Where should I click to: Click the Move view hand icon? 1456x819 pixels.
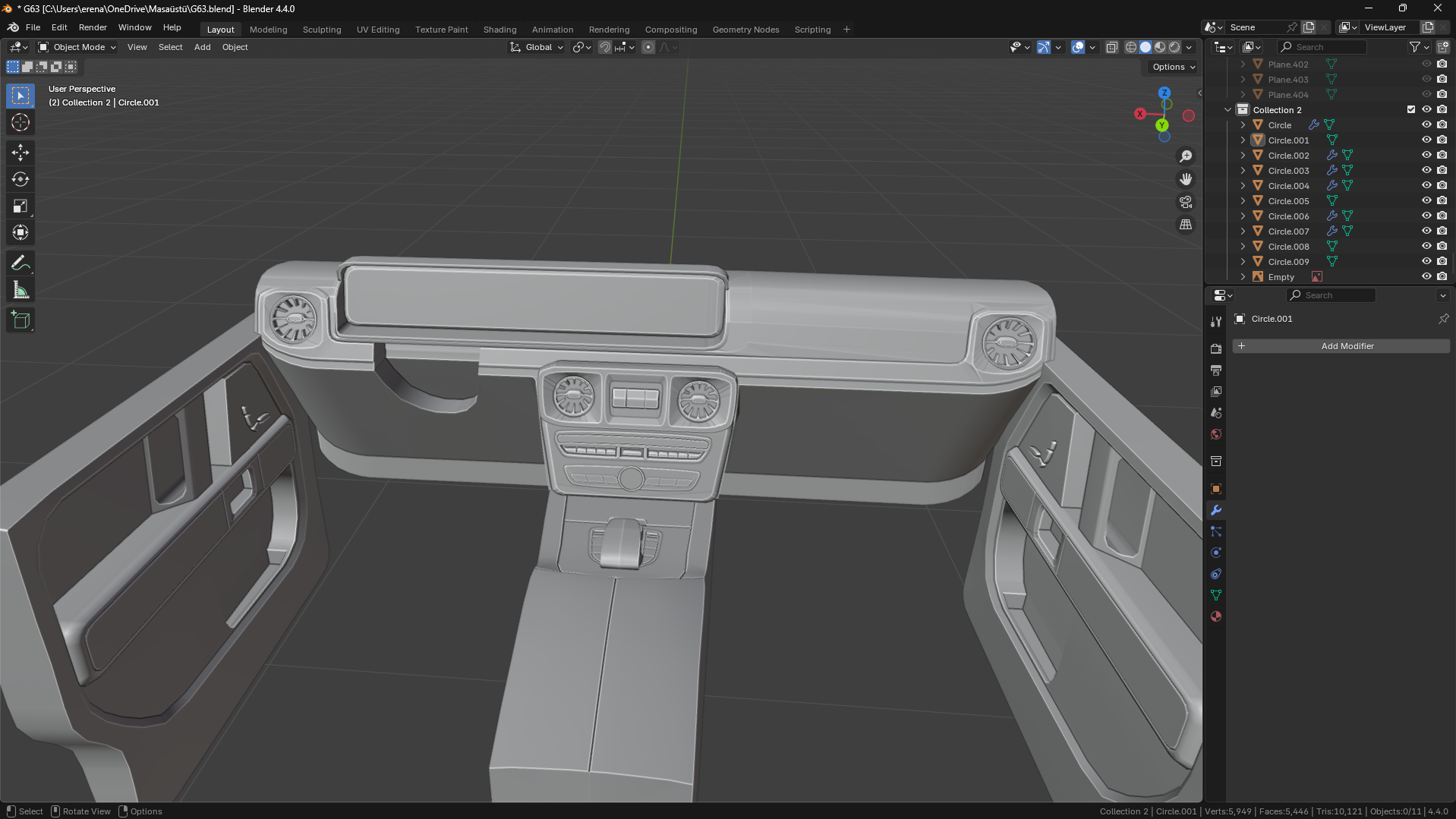click(1186, 179)
